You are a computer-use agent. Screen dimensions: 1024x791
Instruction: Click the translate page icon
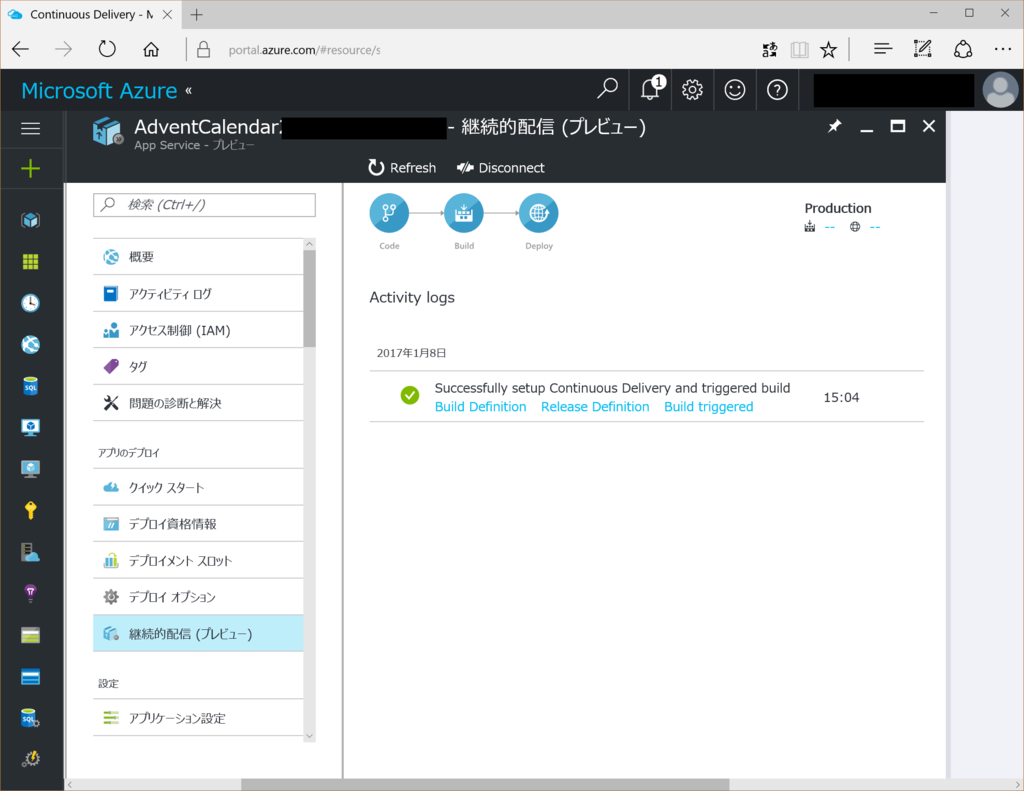tap(770, 50)
